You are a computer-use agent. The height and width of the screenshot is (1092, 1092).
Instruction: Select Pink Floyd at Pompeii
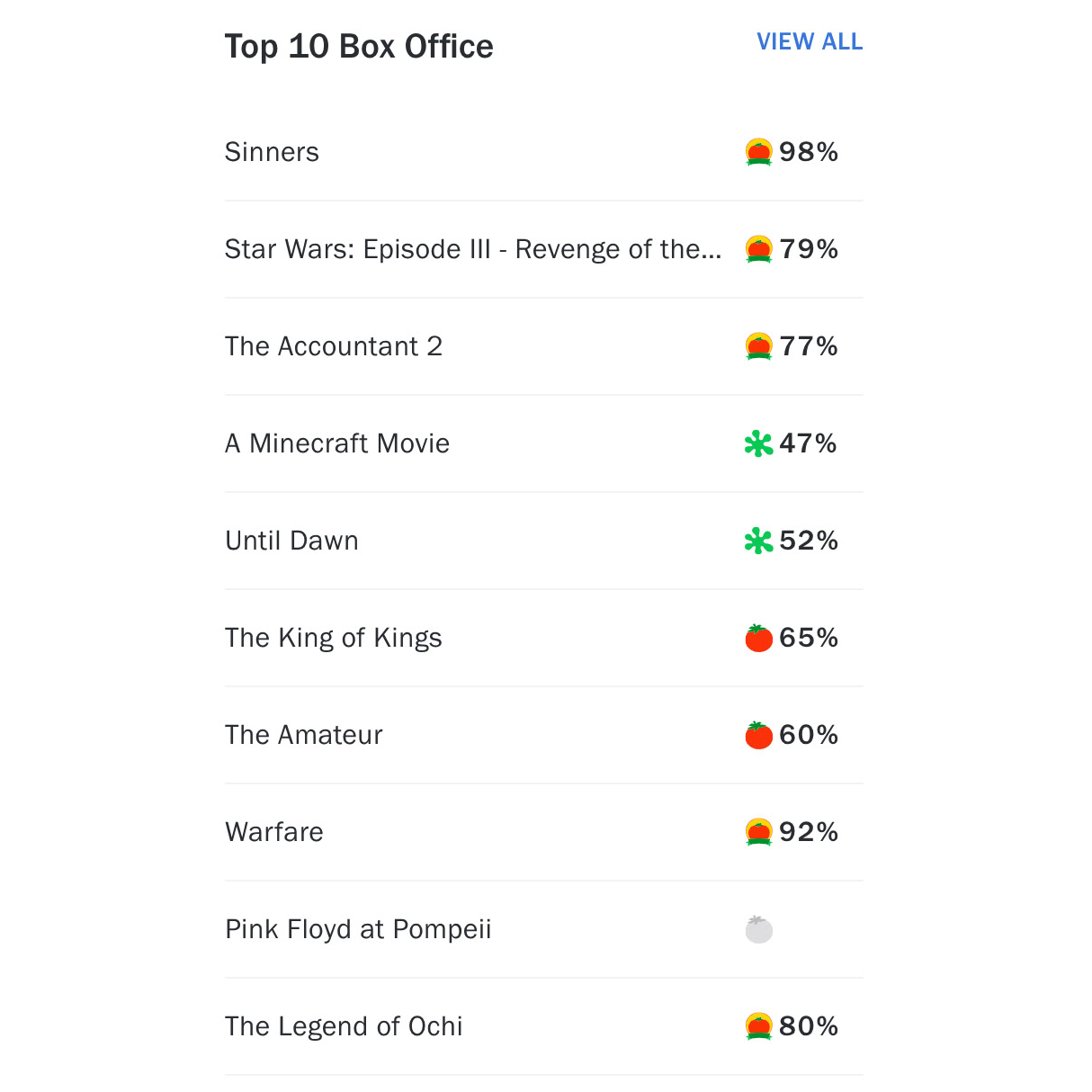pos(358,929)
